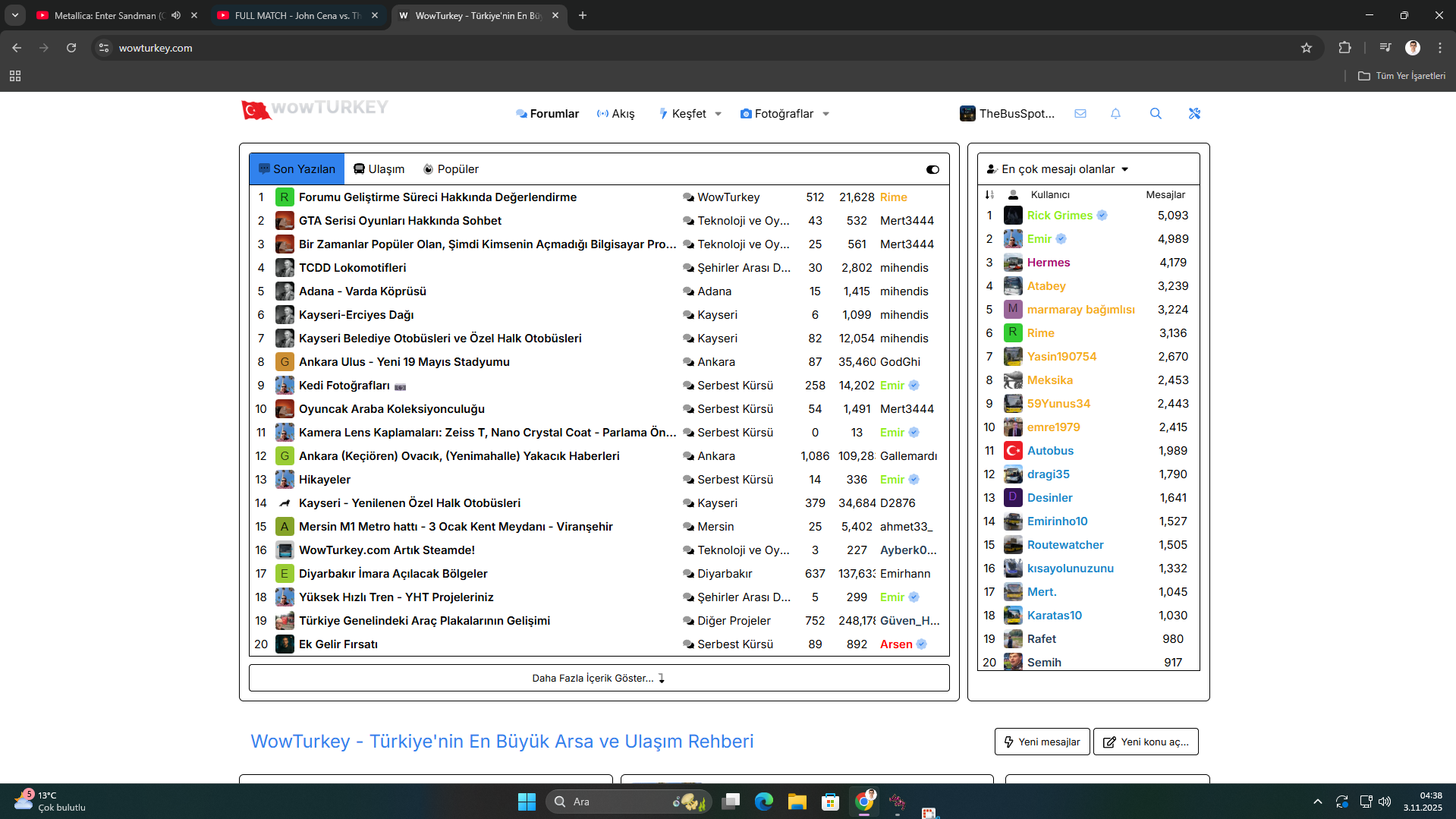Viewport: 1456px width, 819px height.
Task: Open File Explorer from the taskbar
Action: pos(797,802)
